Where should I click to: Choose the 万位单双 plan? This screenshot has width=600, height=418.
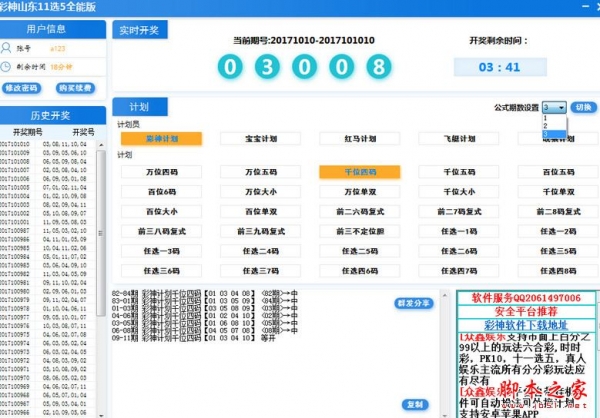pos(360,192)
